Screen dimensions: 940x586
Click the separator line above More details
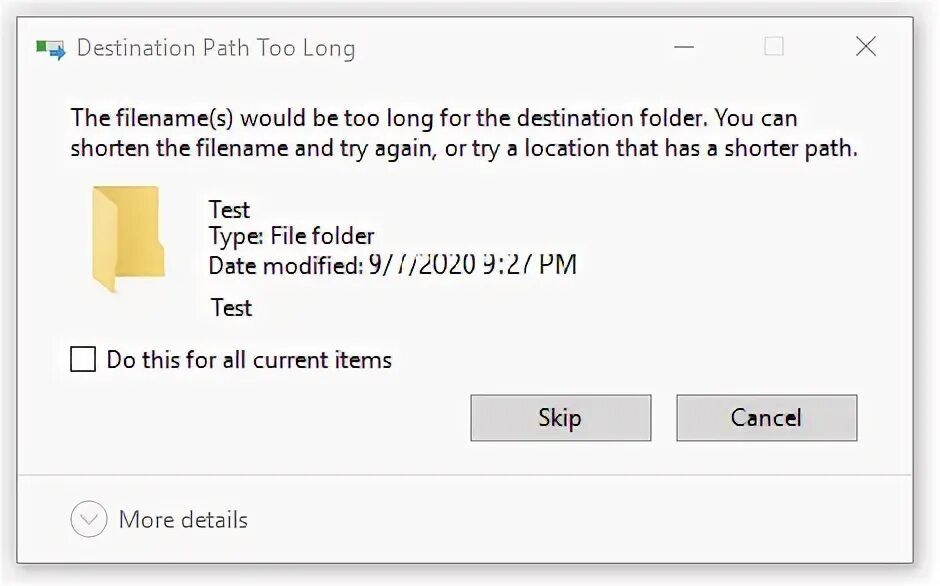pyautogui.click(x=465, y=475)
